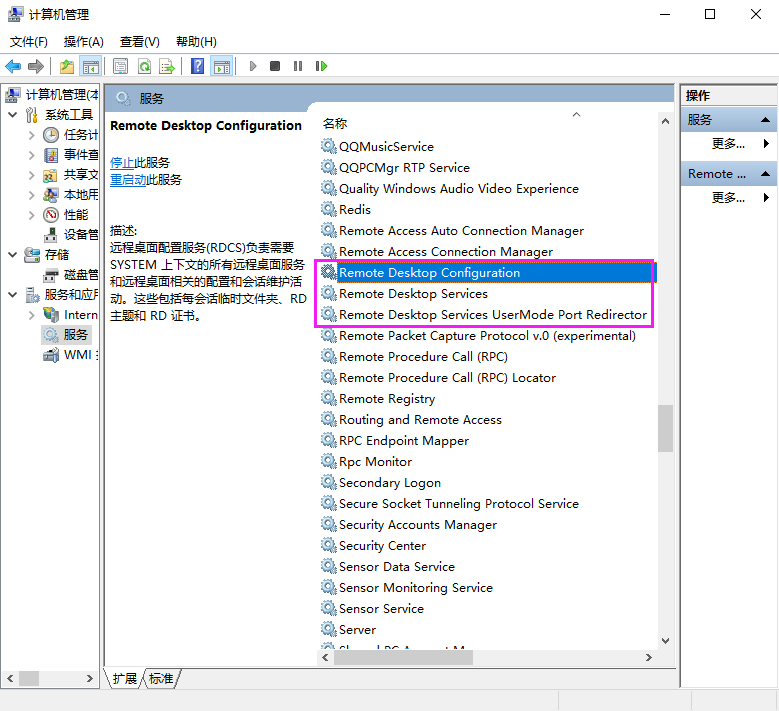Open the 操作(A) menu
Screen dimensions: 779x711
tap(83, 42)
